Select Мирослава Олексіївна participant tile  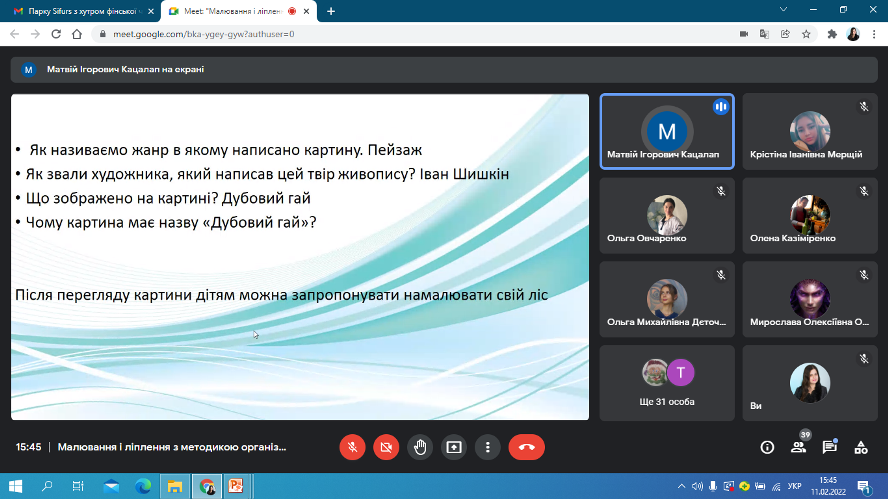(x=810, y=299)
